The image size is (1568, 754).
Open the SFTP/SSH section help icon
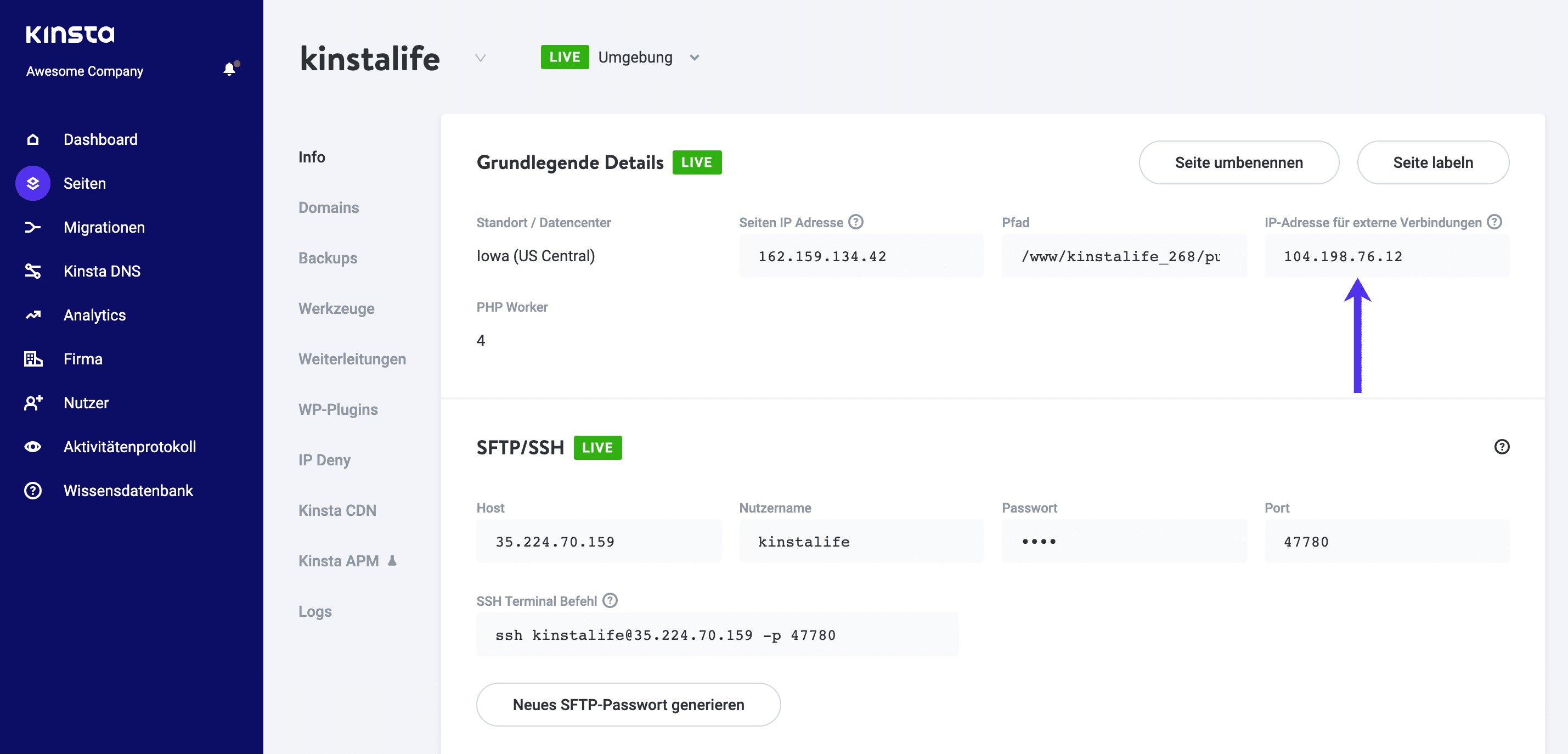[x=1501, y=447]
